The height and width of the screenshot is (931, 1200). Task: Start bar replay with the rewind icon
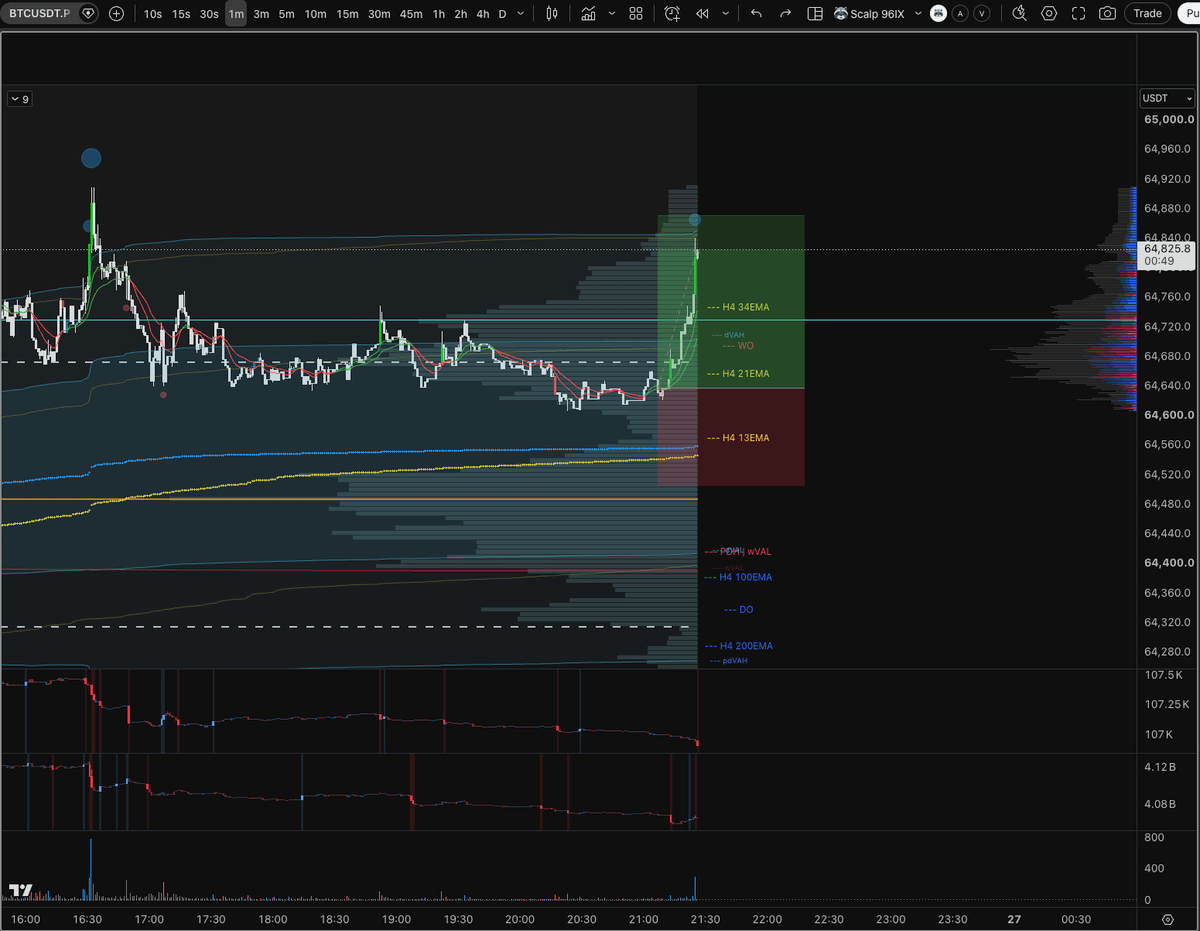pyautogui.click(x=703, y=14)
